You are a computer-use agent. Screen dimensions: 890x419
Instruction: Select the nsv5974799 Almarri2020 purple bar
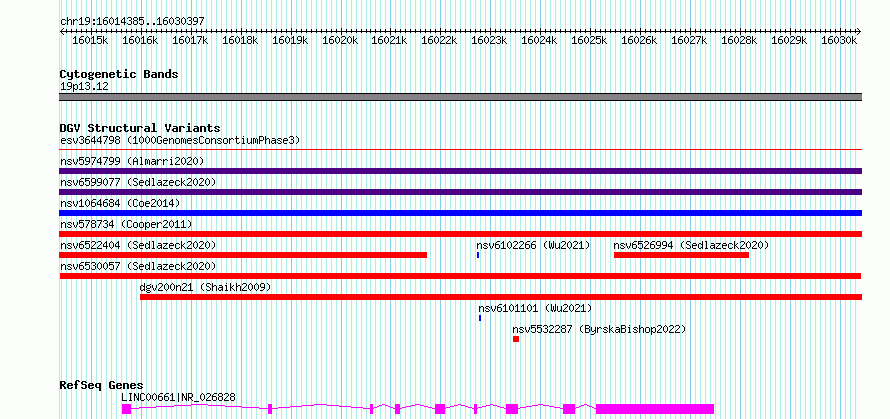[x=460, y=171]
